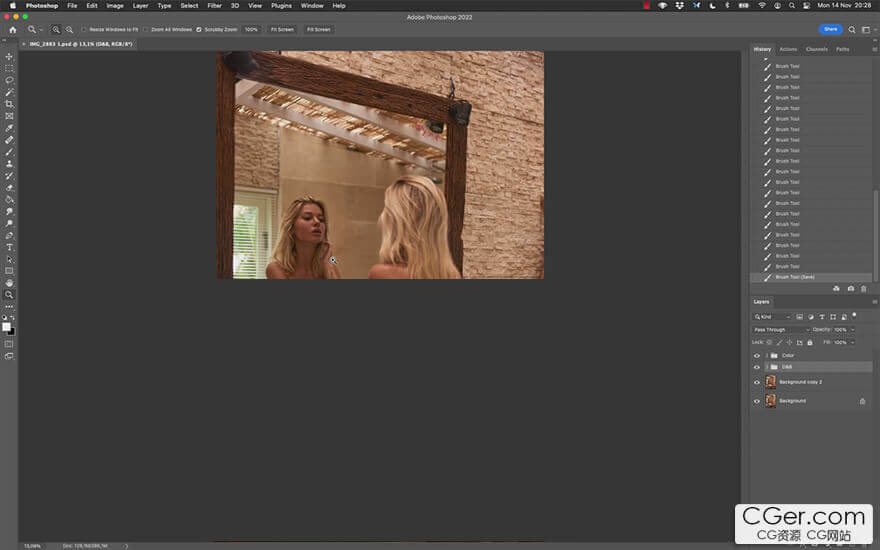Select the Background layer thumbnail
The width and height of the screenshot is (880, 550).
click(x=770, y=401)
